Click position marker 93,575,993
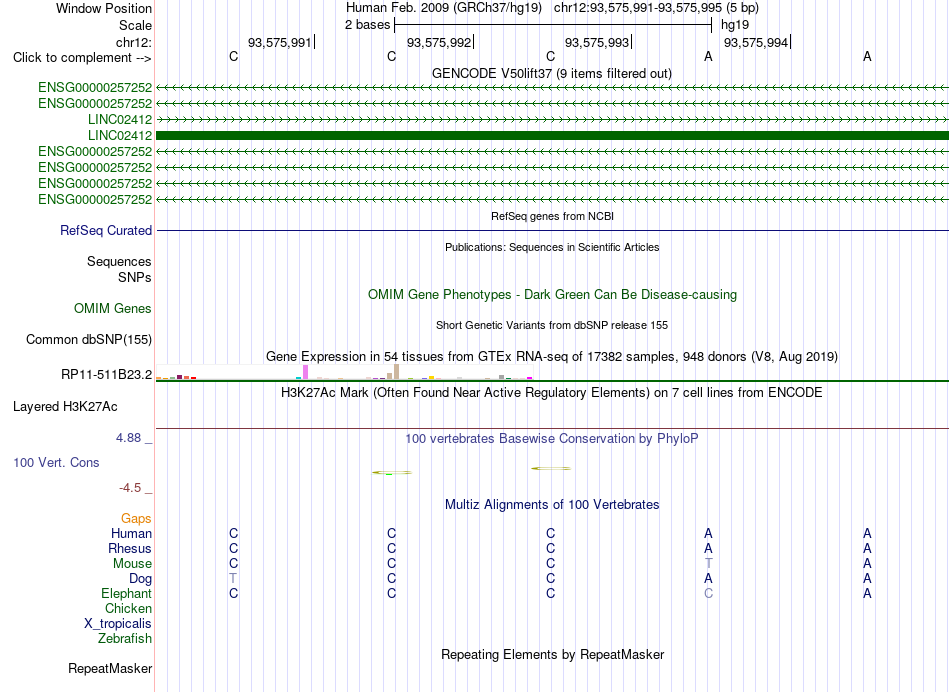950x692 pixels. (x=597, y=42)
